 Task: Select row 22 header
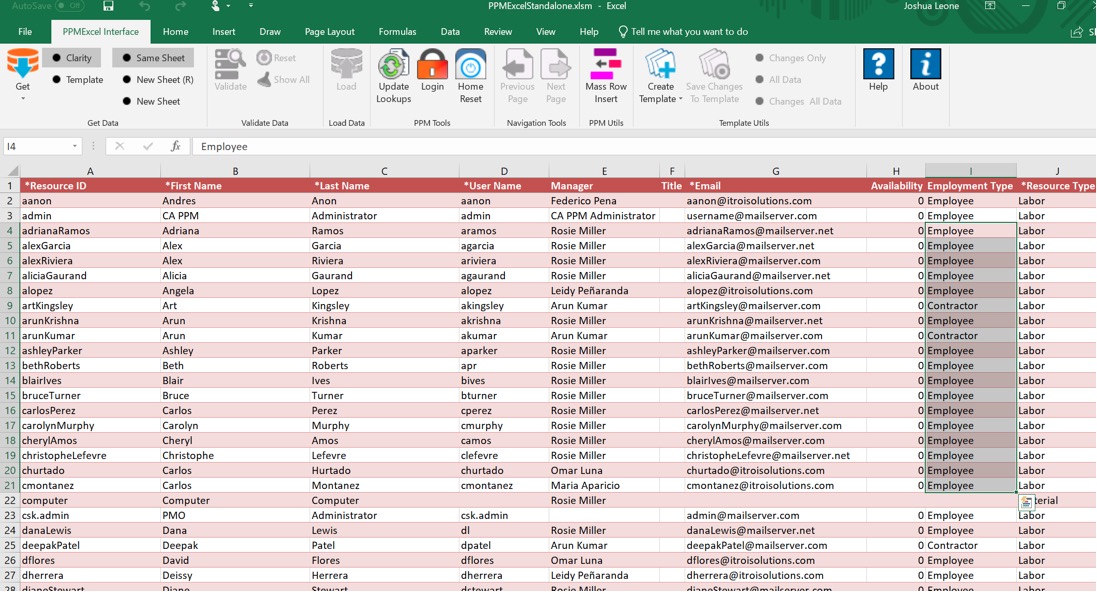10,500
